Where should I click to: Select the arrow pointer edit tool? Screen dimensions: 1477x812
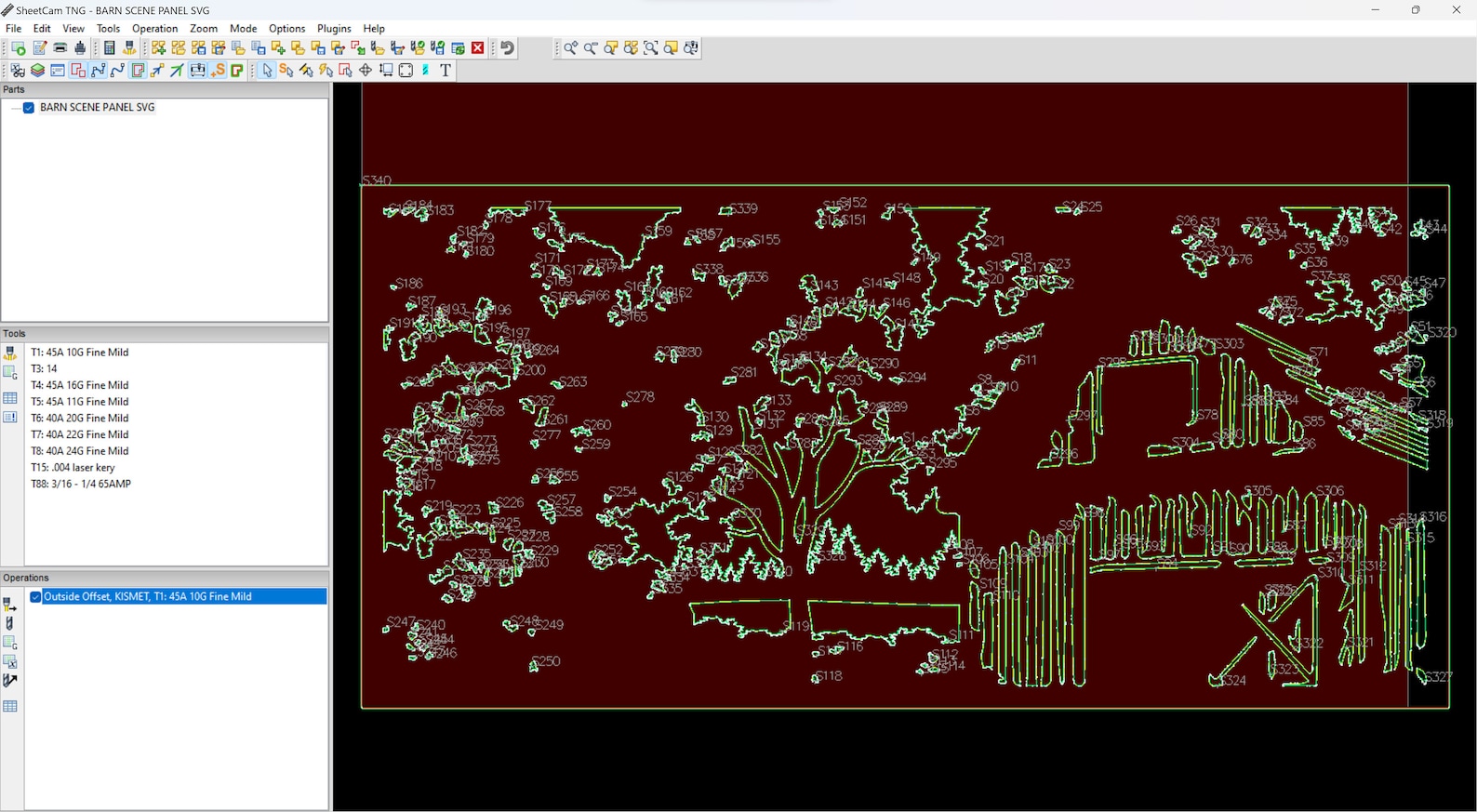pos(267,71)
